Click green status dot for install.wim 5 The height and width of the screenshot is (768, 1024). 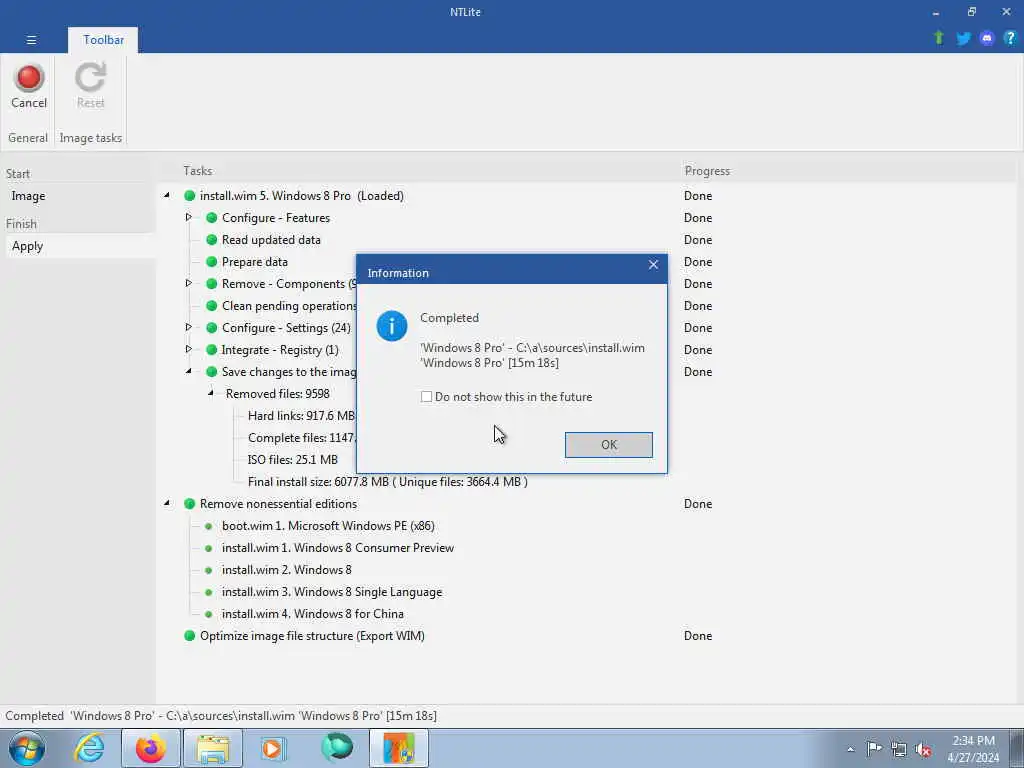tap(189, 195)
